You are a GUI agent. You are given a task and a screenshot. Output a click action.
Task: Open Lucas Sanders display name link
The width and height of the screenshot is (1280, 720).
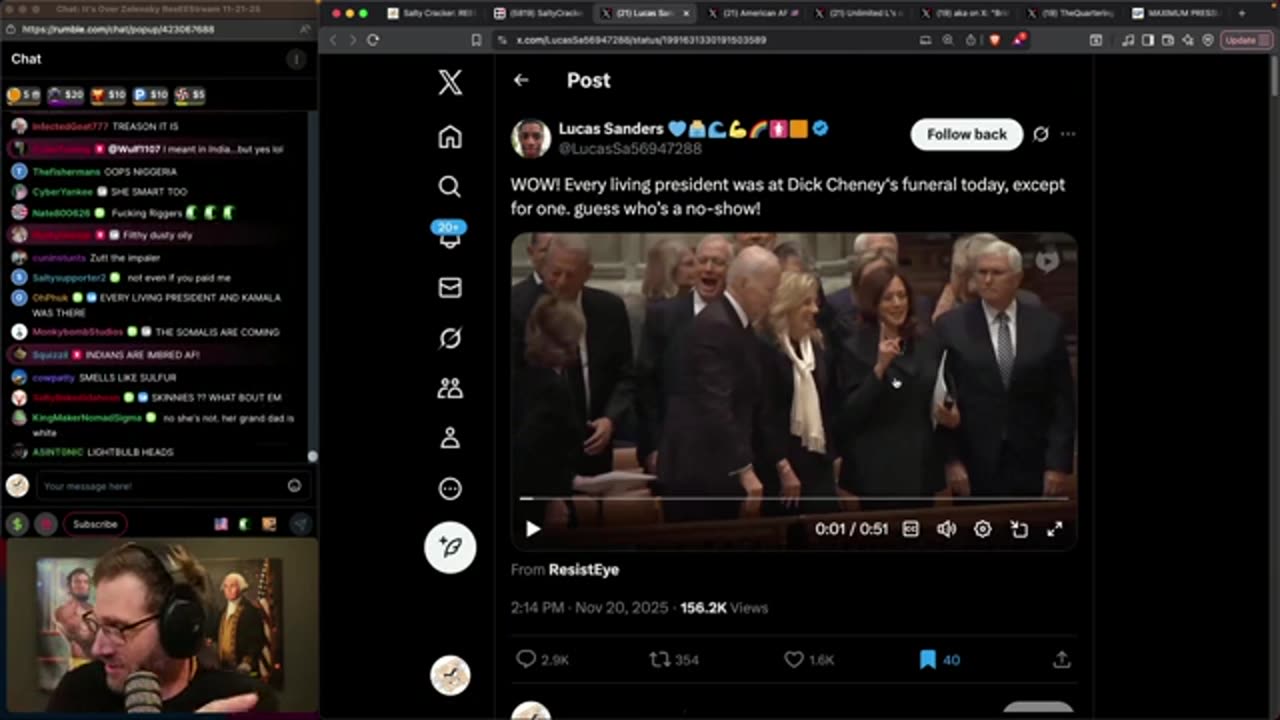610,128
